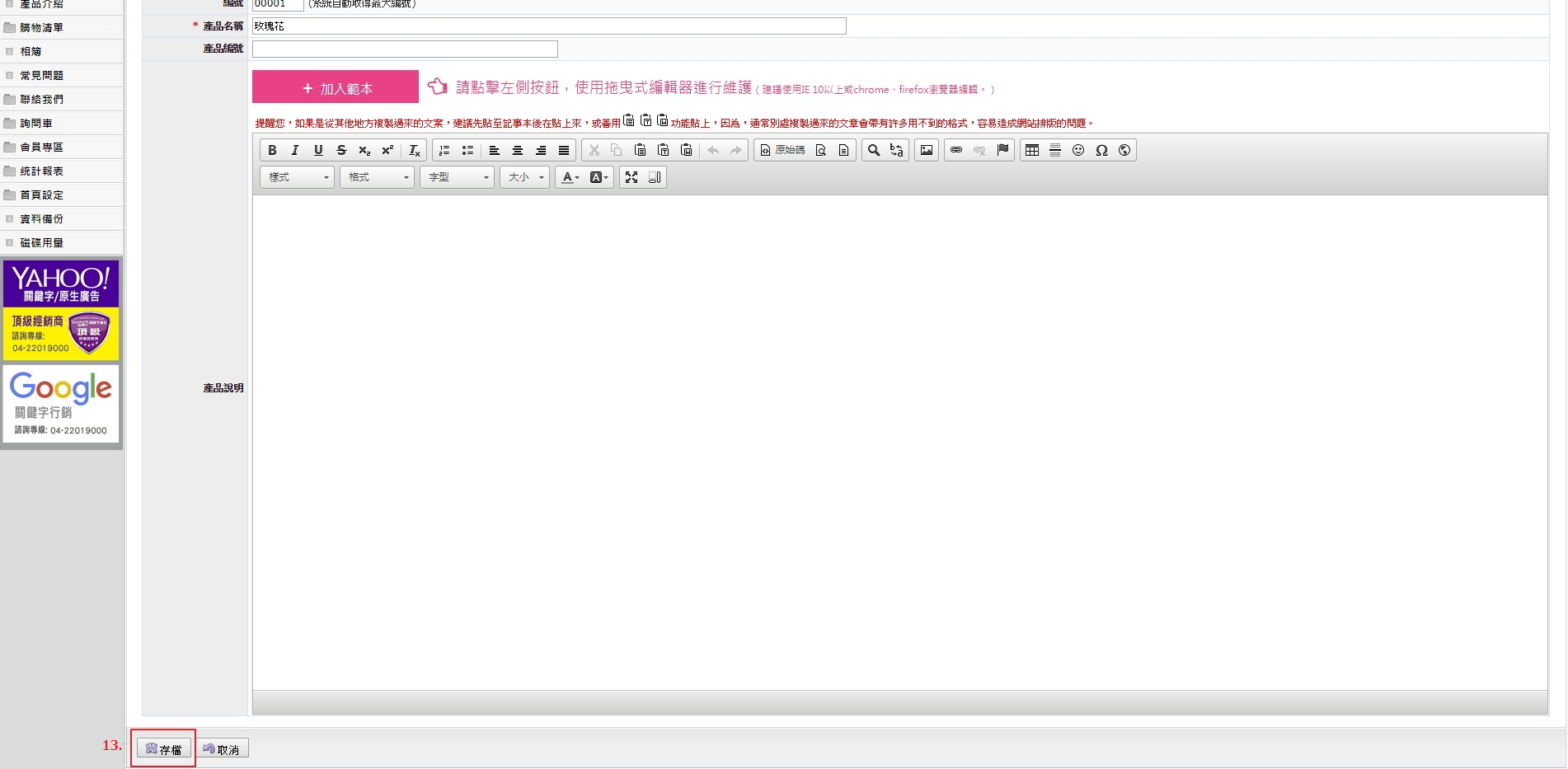Open 統計報表 in the sidebar
1568x769 pixels.
coord(42,171)
